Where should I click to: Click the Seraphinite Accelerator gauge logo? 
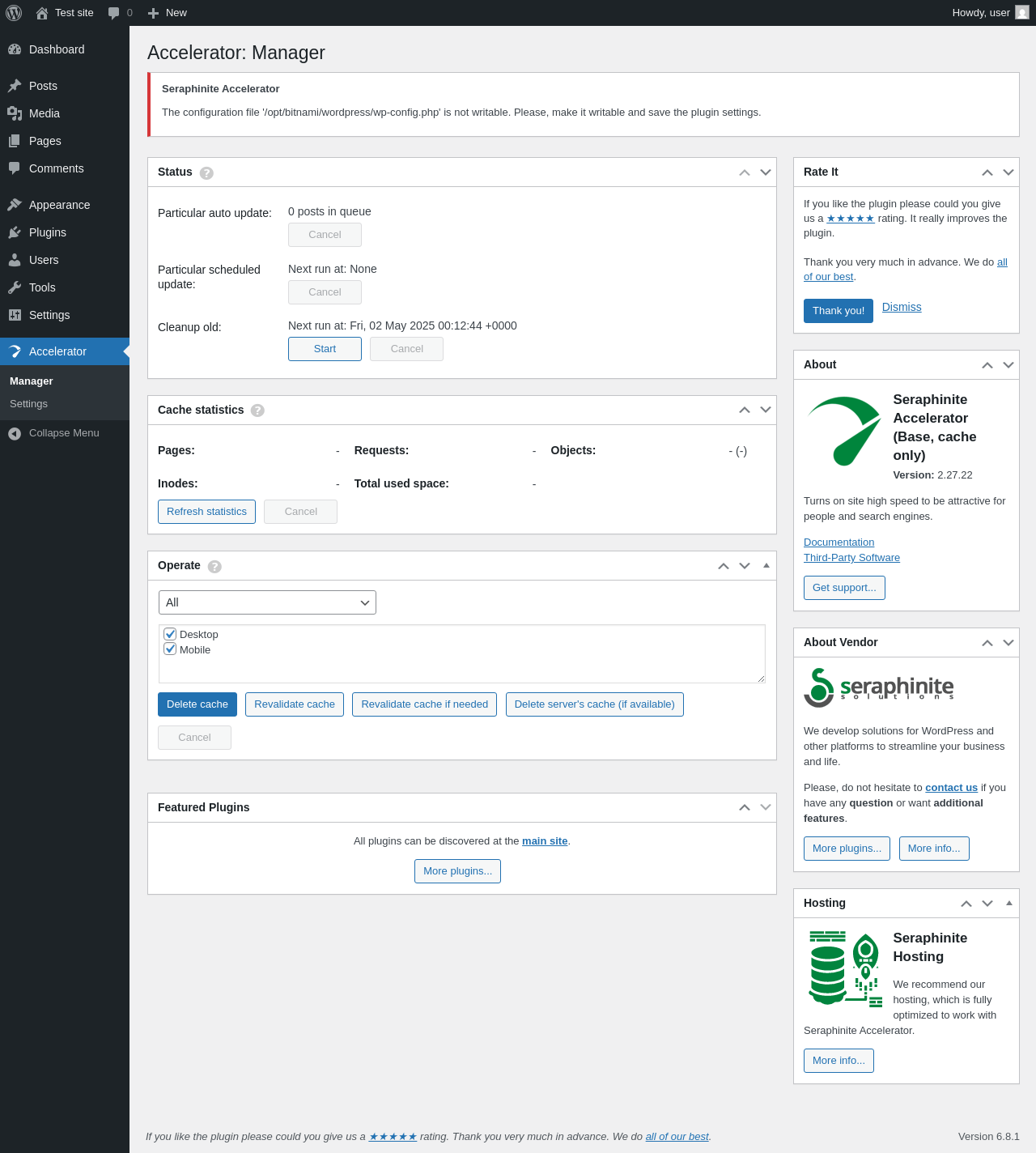click(844, 432)
